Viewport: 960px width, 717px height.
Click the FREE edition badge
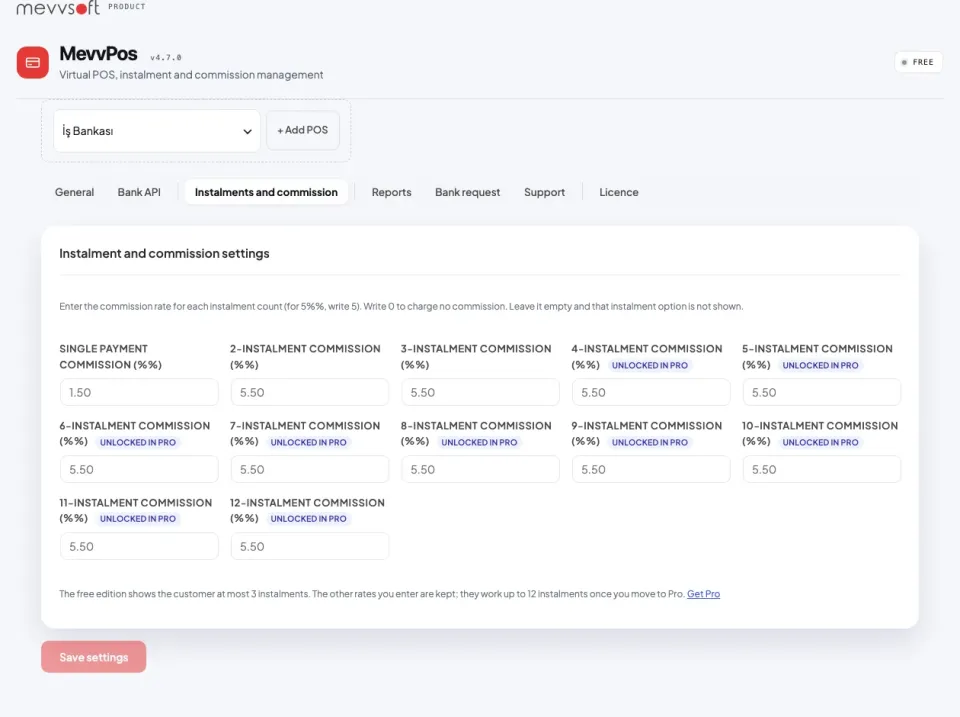tap(918, 62)
